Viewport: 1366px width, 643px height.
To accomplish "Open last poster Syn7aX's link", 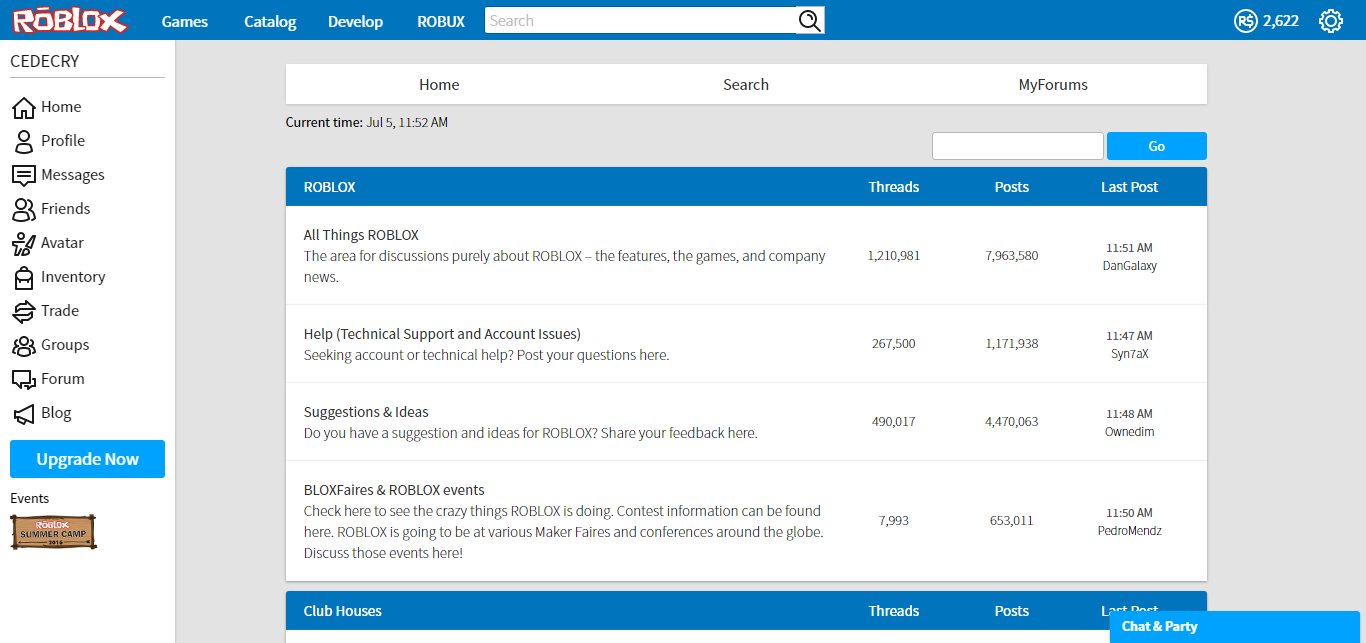I will (1129, 354).
